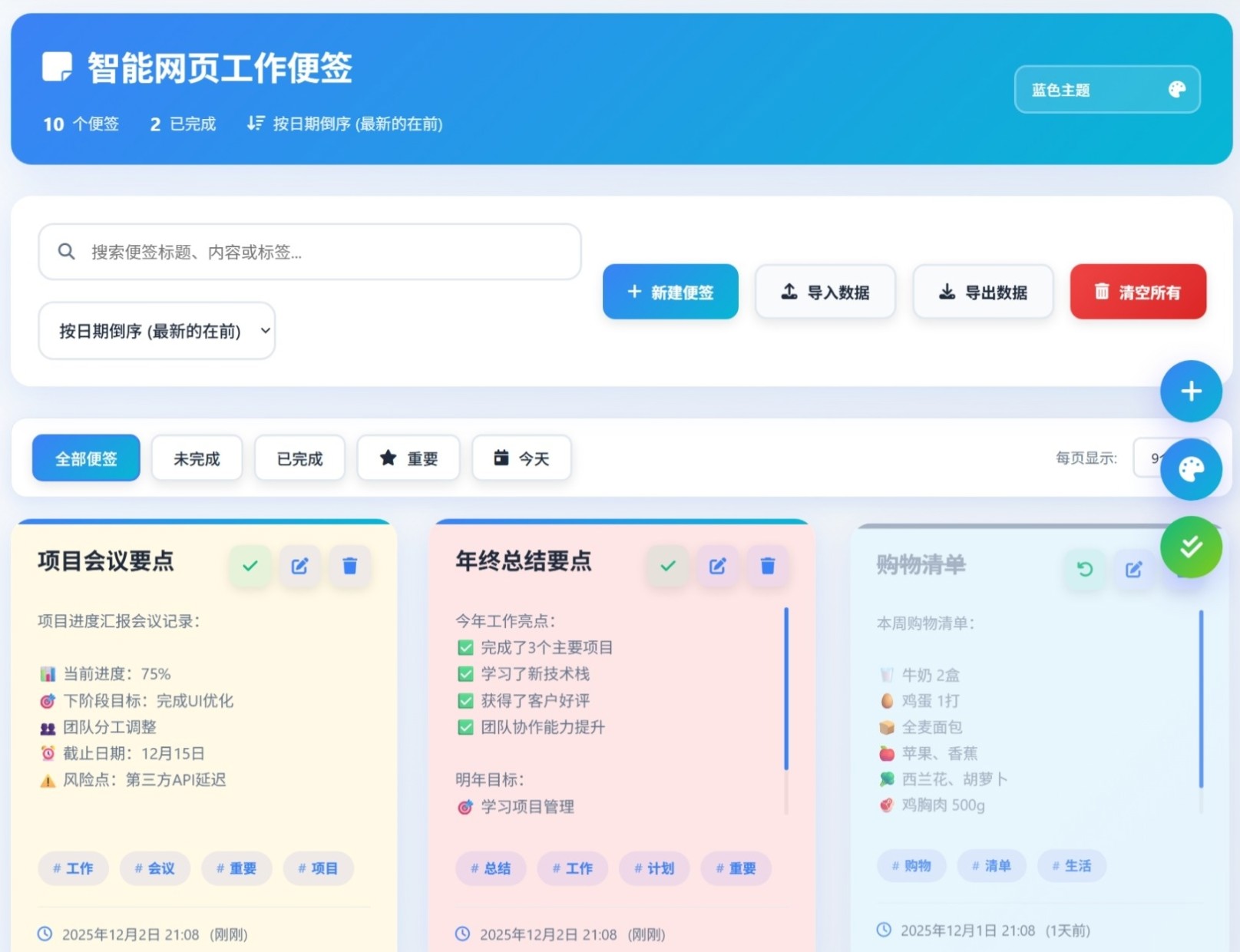Open the 按日期倒序 sort dropdown
Screen dimensions: 1240x952
(x=157, y=331)
